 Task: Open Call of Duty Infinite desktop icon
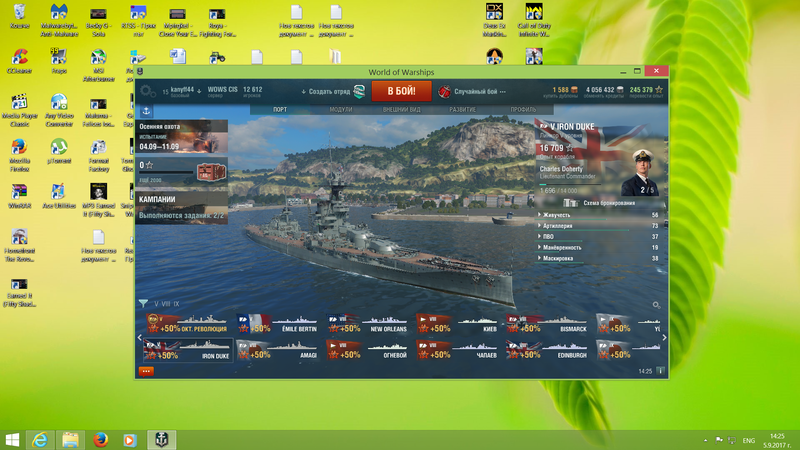pos(534,20)
